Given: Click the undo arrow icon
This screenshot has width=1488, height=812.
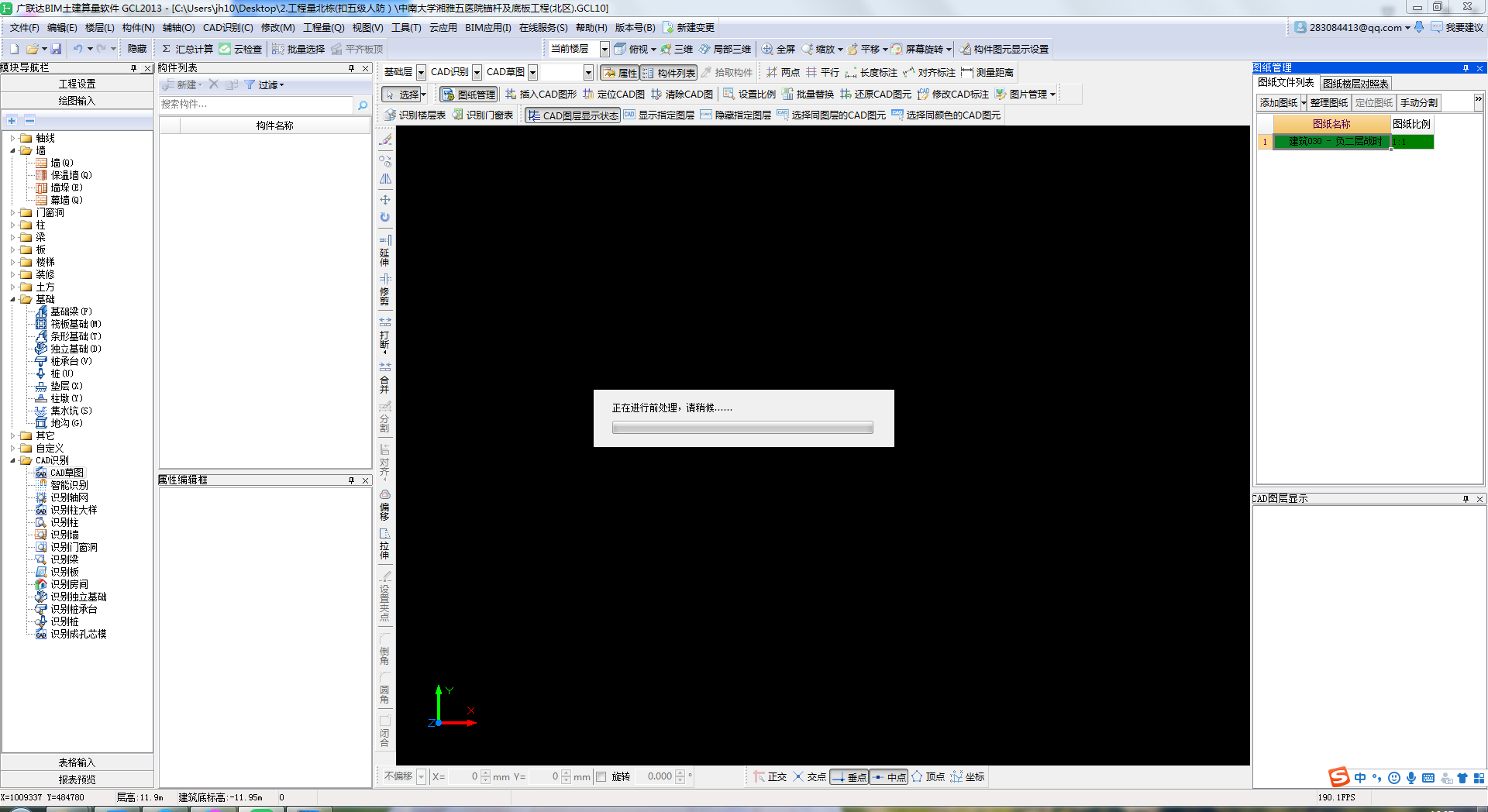Looking at the screenshot, I should pos(77,49).
